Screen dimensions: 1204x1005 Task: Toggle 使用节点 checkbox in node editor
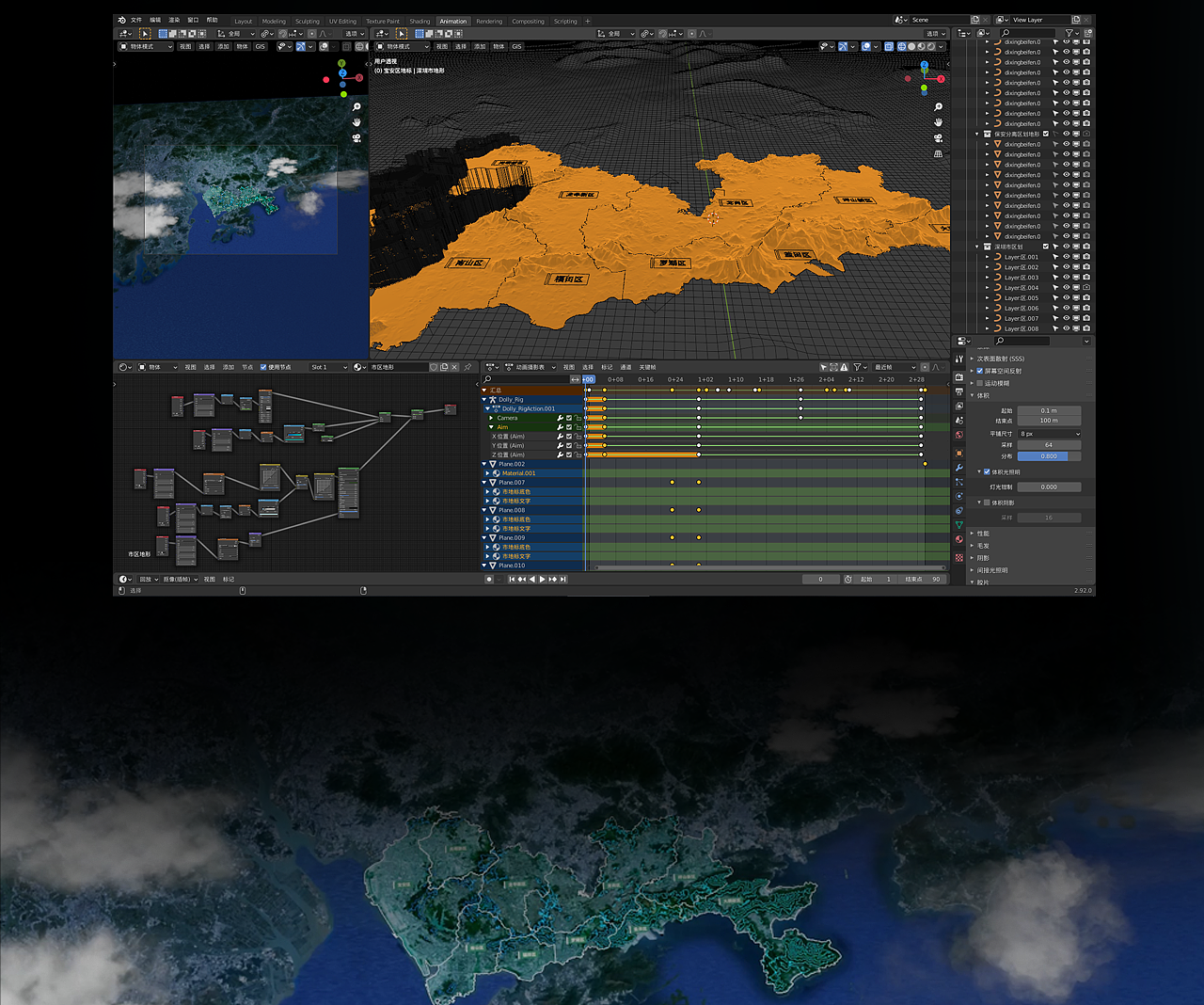click(263, 367)
